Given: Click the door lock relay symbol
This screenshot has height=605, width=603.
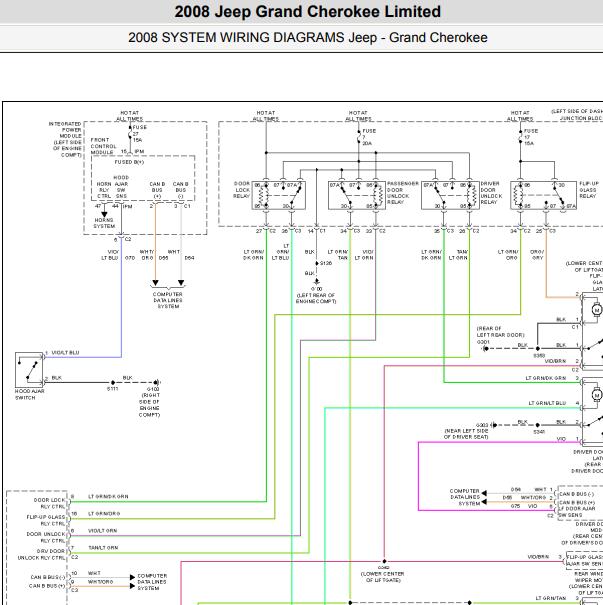Looking at the screenshot, I should click(279, 195).
